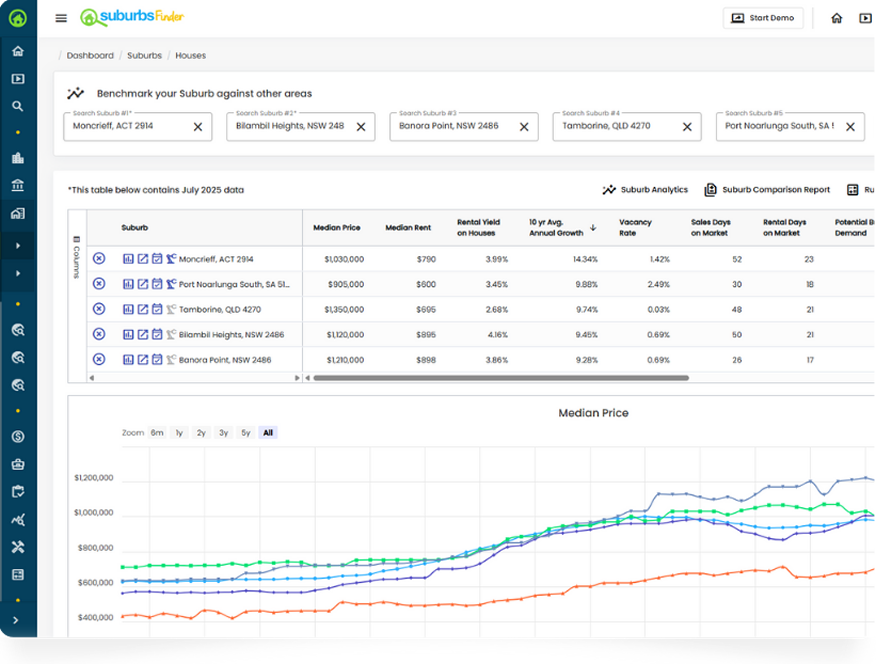
Task: Open the hamburger menu beside the logo
Action: coord(61,18)
